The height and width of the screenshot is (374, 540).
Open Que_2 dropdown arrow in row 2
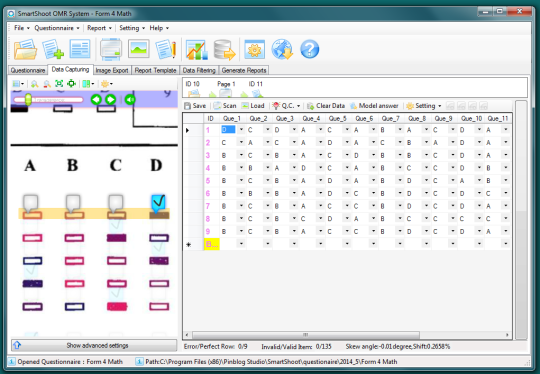[268, 142]
